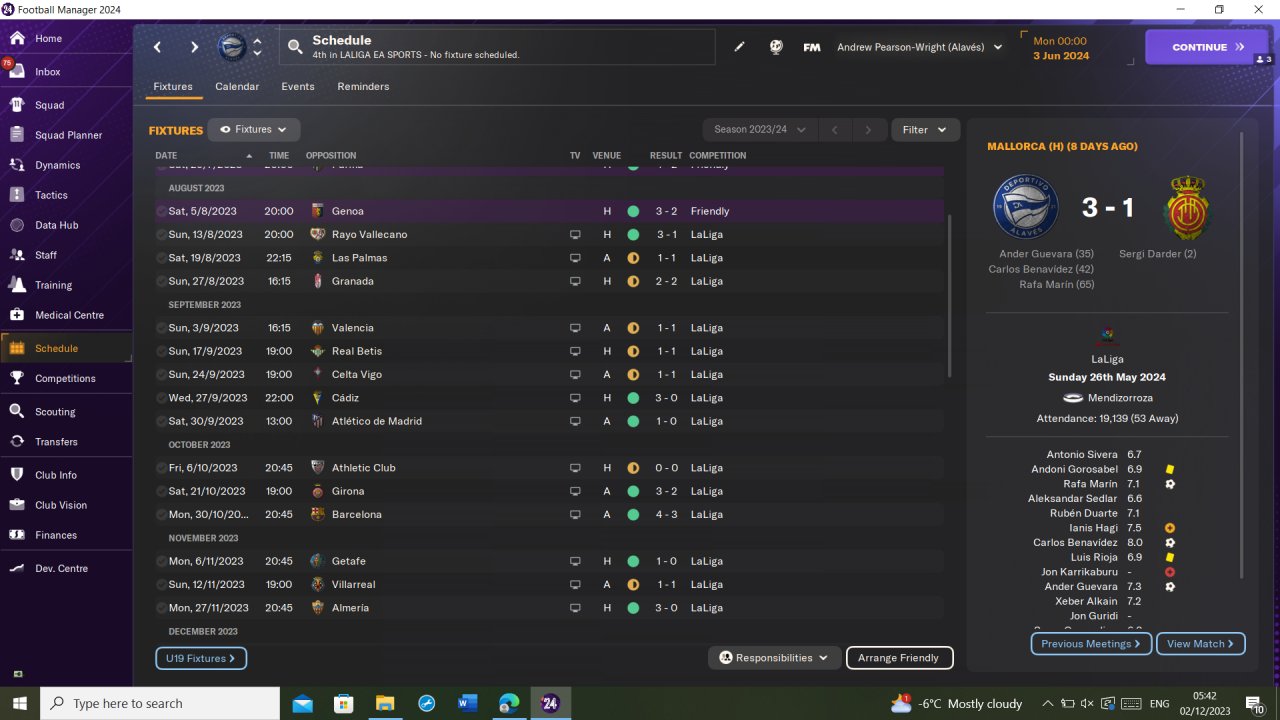Toggle the Barcelona fixture checkmark
The image size is (1280, 720).
tap(162, 514)
